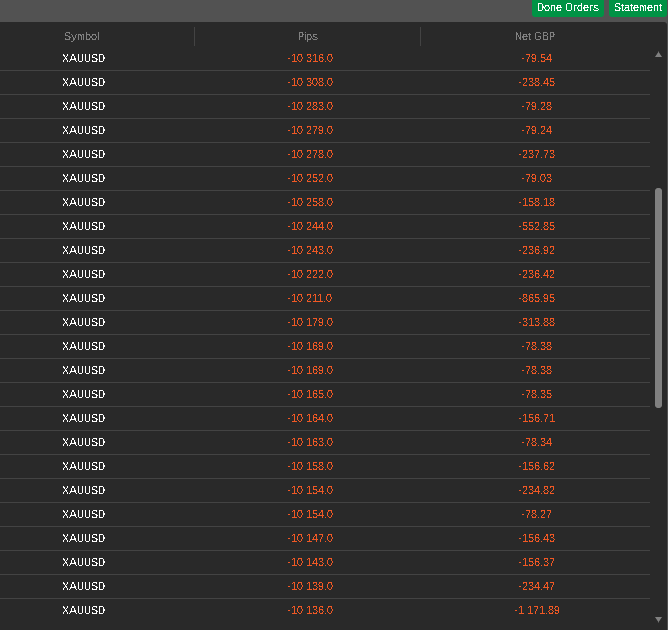Click scrollbar up arrow
This screenshot has height=630, width=668.
tap(658, 55)
